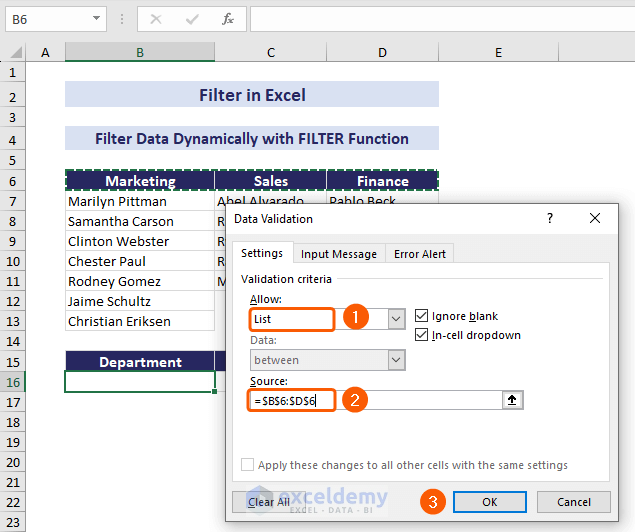Viewport: 635px width, 532px height.
Task: Switch to the Input Message tab
Action: tap(339, 254)
